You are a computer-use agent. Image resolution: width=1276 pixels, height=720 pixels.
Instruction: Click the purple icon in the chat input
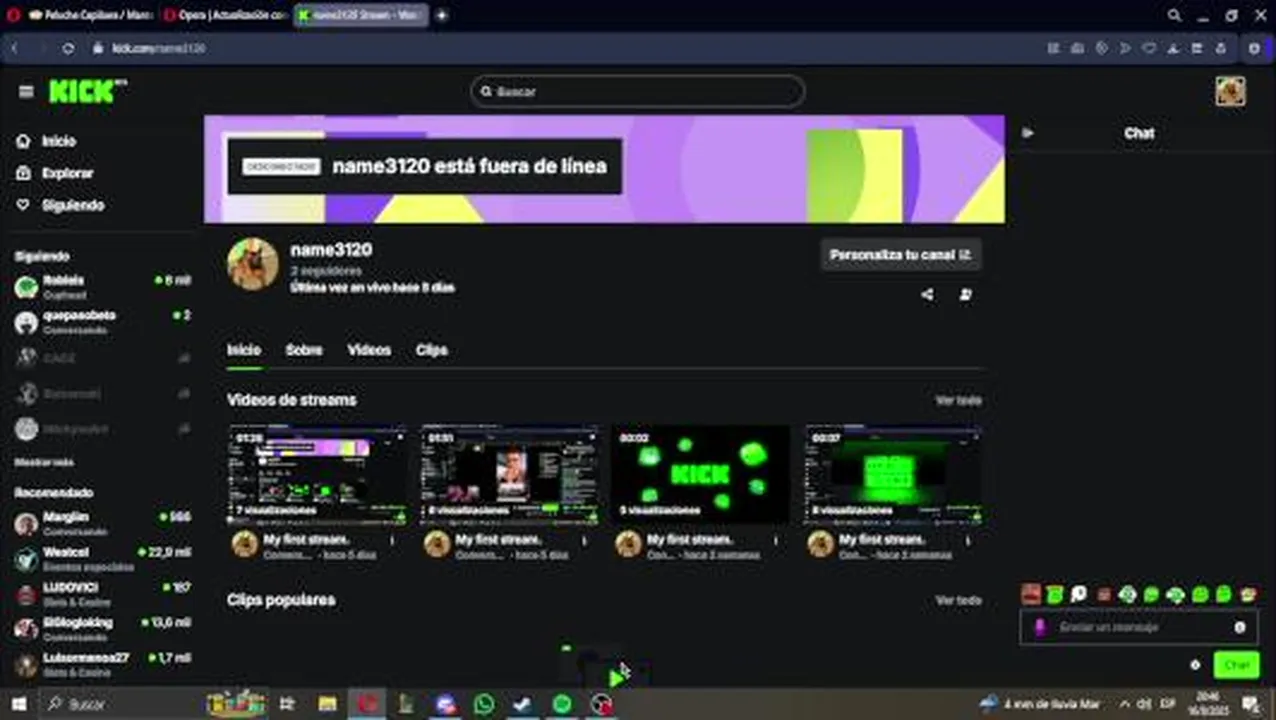[1040, 627]
